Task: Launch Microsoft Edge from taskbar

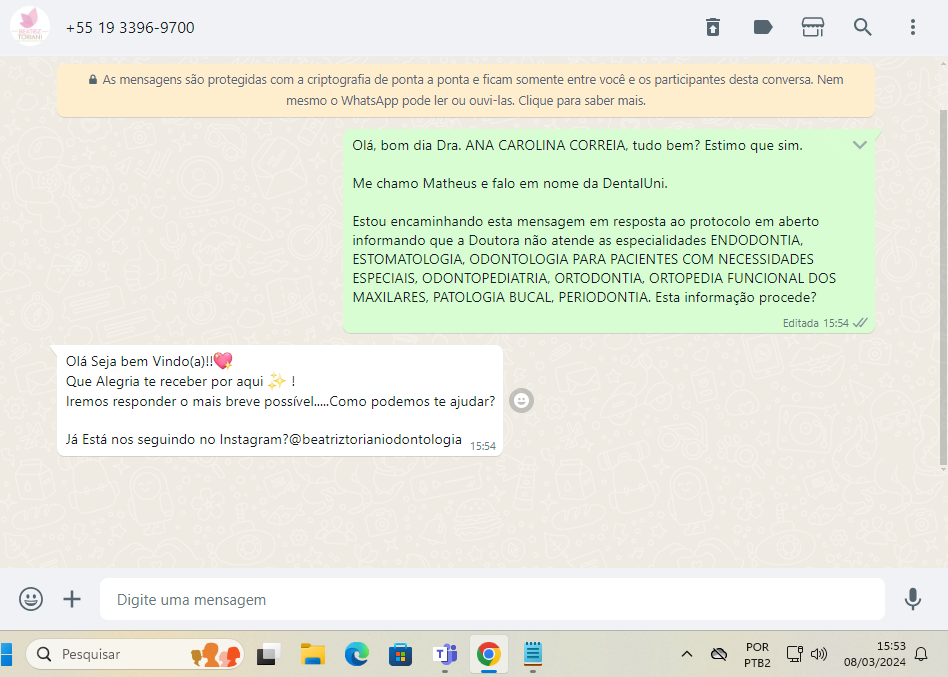Action: [x=357, y=654]
